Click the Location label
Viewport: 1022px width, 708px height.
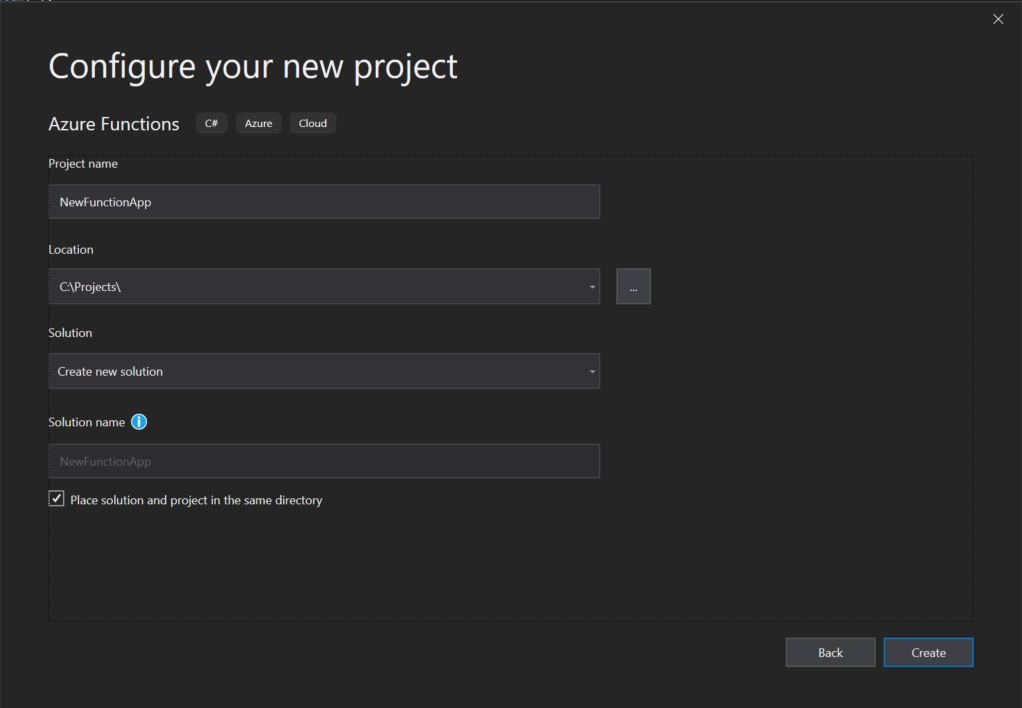tap(70, 250)
